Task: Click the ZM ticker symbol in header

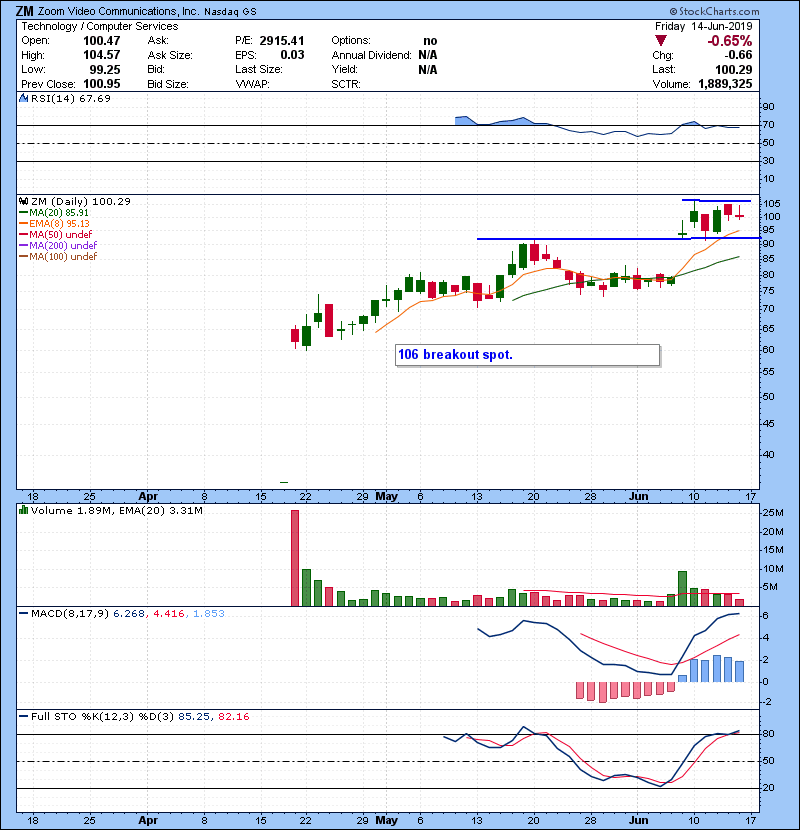Action: (x=24, y=11)
